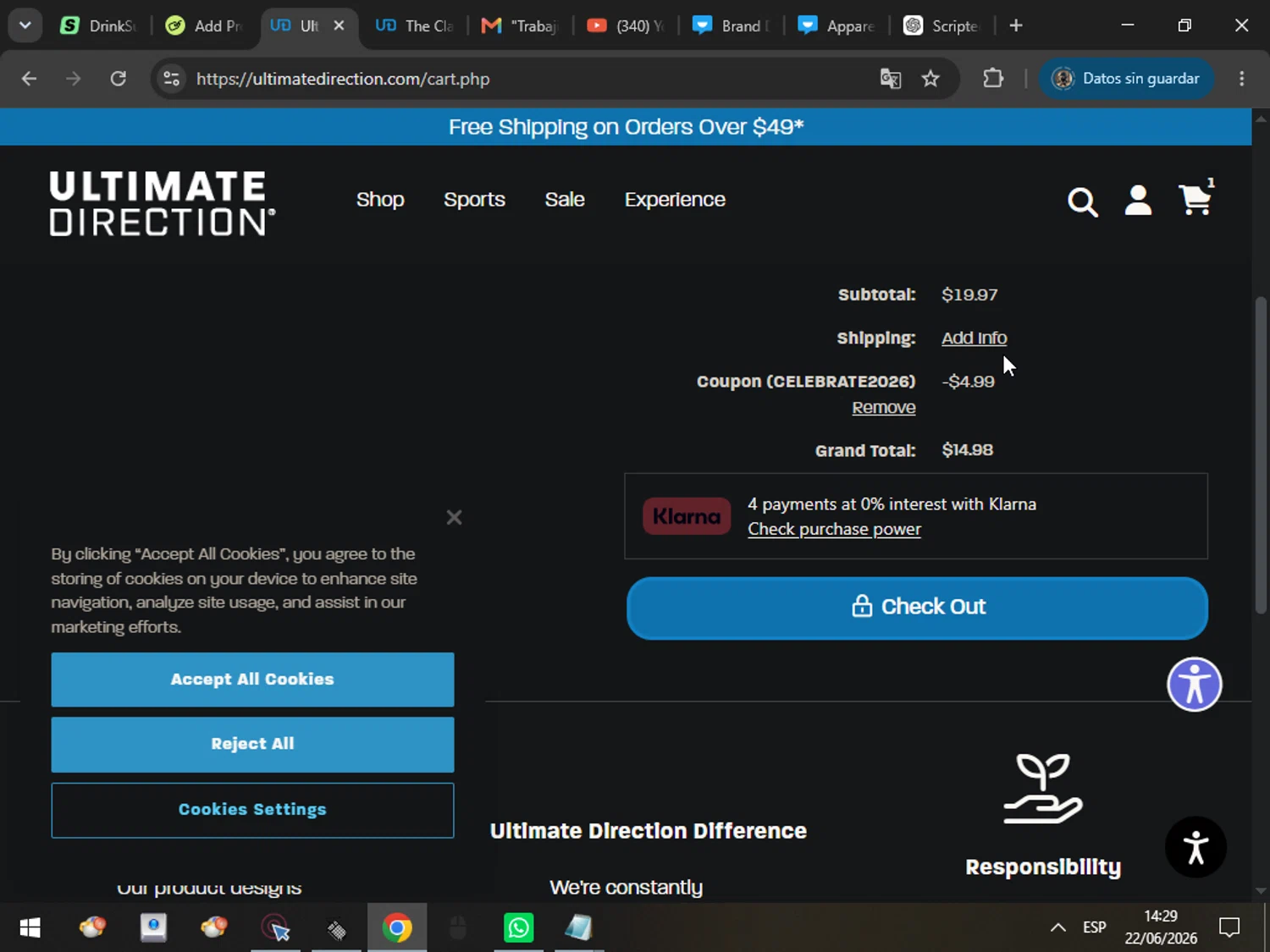Translate this page icon in address bar

point(891,79)
